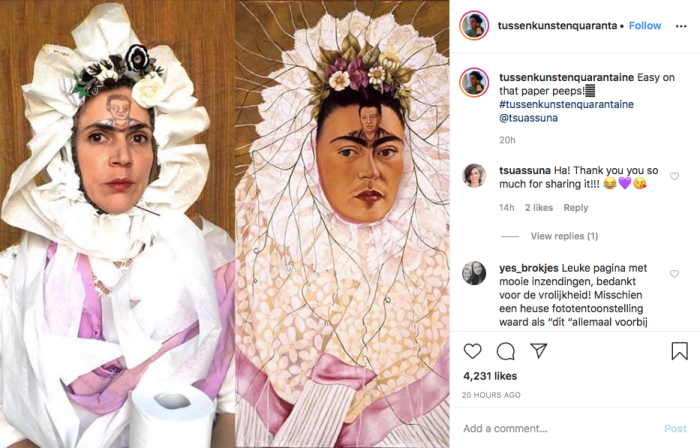
Task: Click tsuassuna's profile picture
Action: 475,175
